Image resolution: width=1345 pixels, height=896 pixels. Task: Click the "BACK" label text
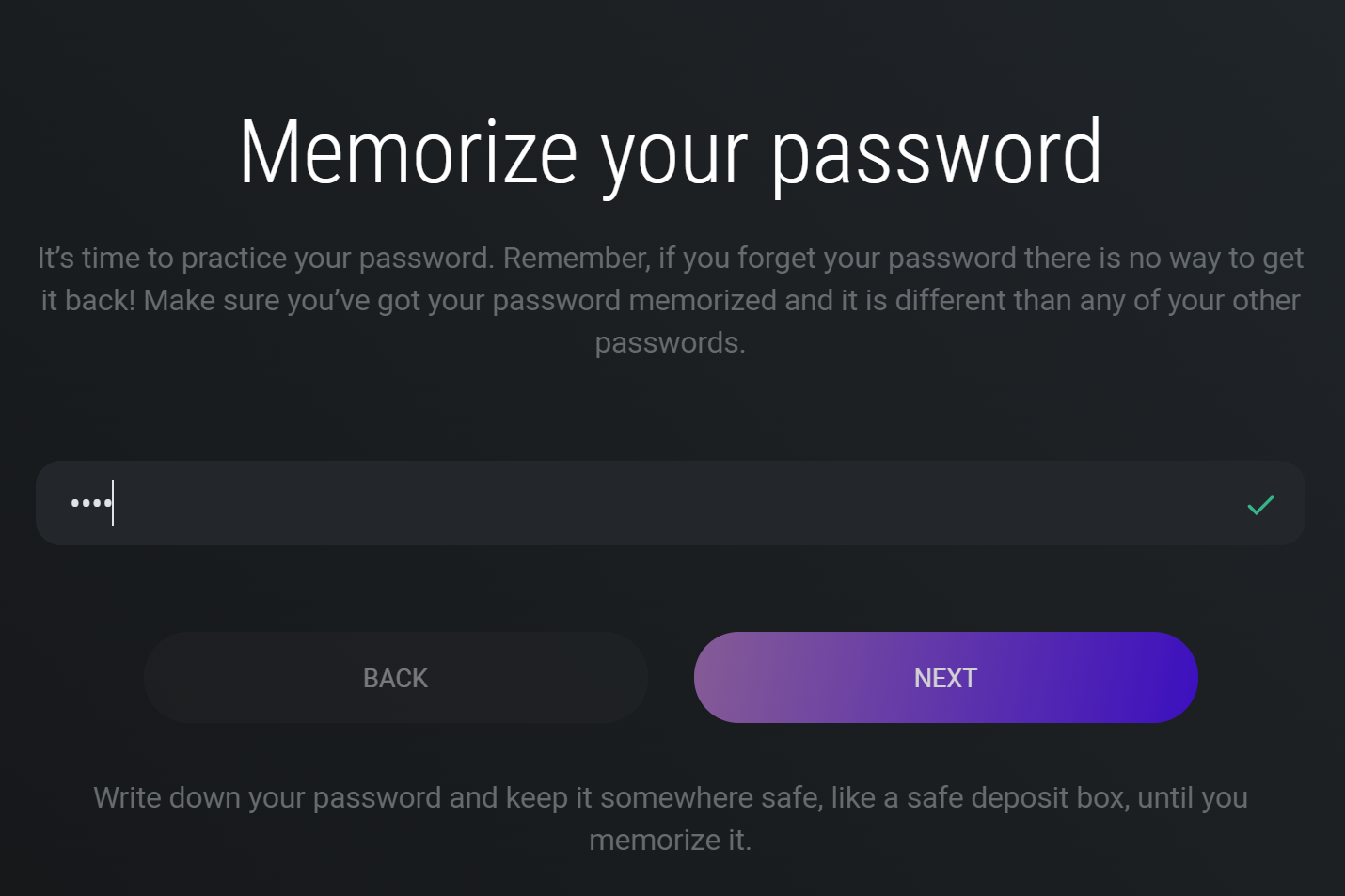pos(396,678)
